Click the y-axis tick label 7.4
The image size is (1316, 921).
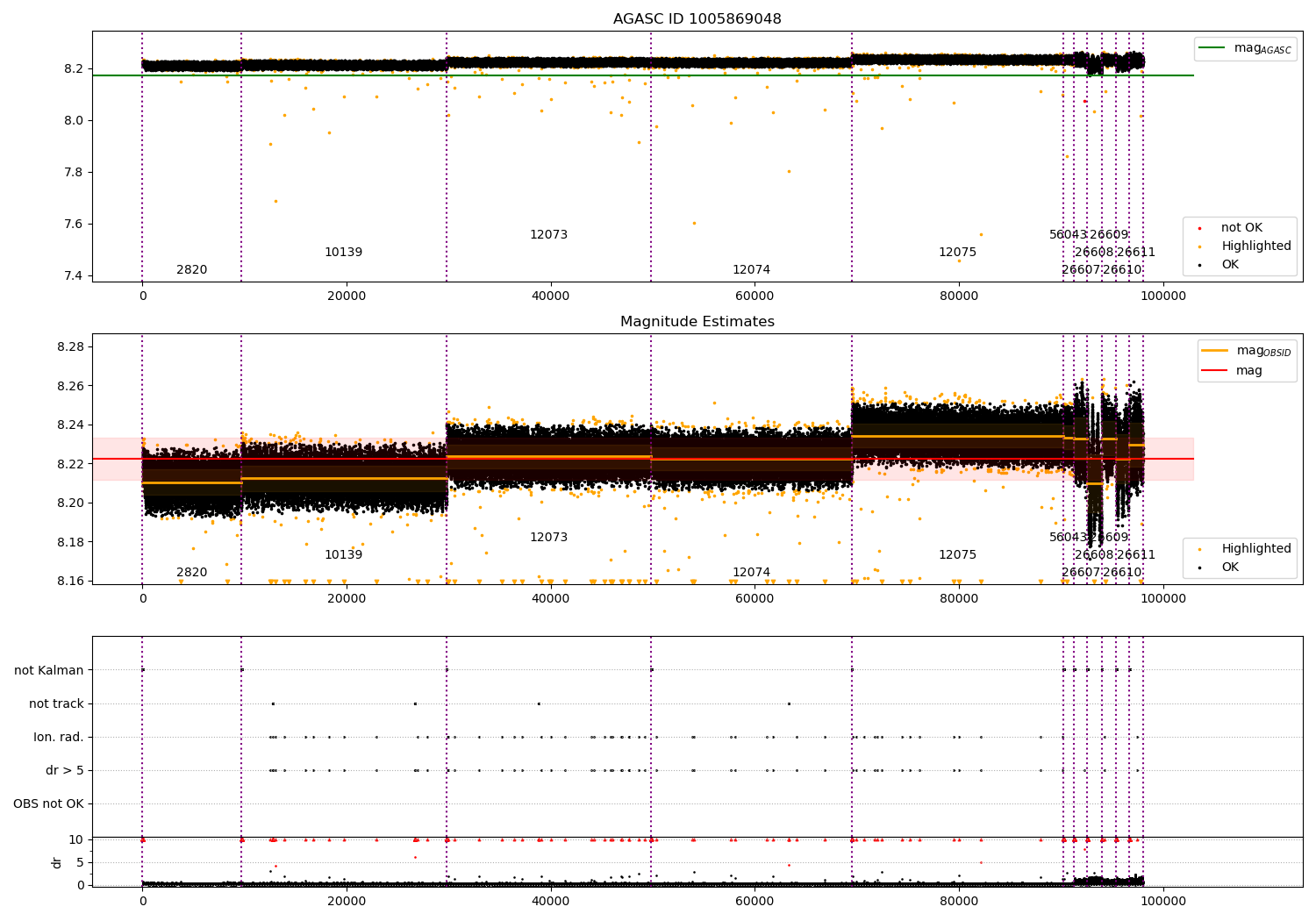74,276
